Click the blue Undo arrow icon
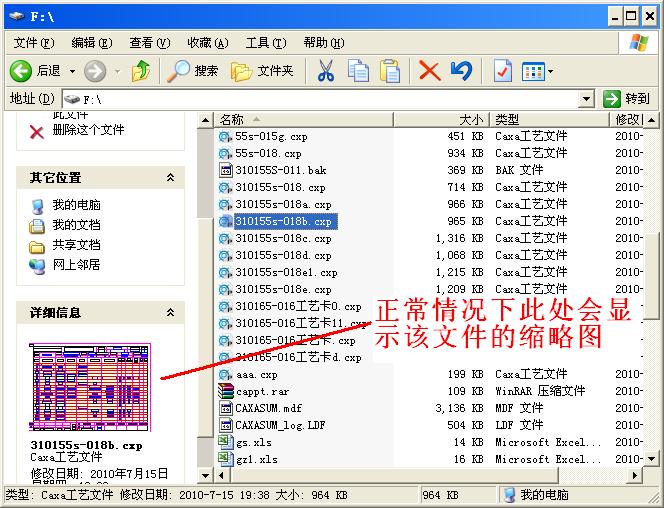 pos(460,71)
